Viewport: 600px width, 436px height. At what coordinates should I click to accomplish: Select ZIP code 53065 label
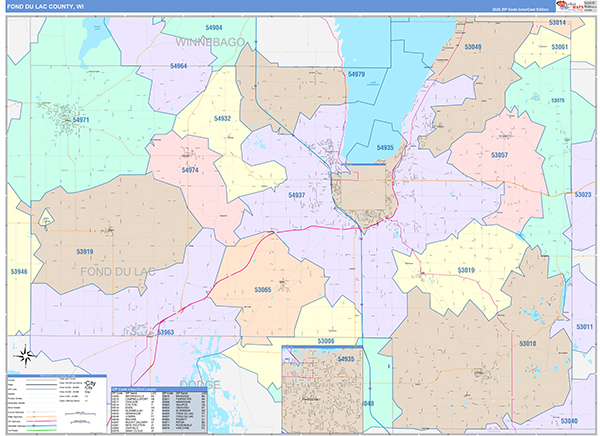pos(262,289)
